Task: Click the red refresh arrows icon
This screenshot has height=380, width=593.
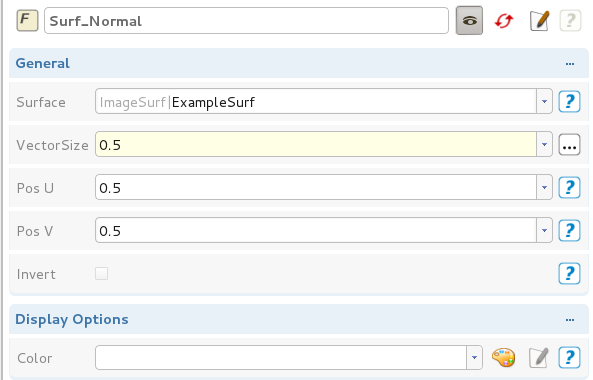Action: pos(504,21)
